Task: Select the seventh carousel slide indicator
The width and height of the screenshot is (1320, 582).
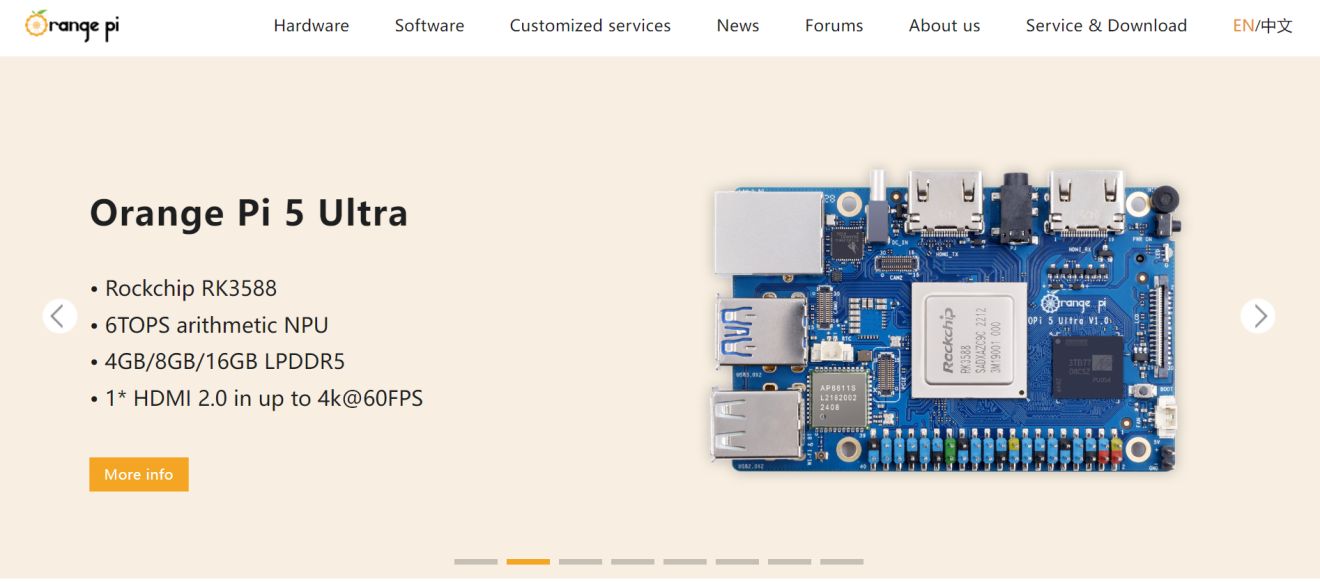Action: coord(789,562)
